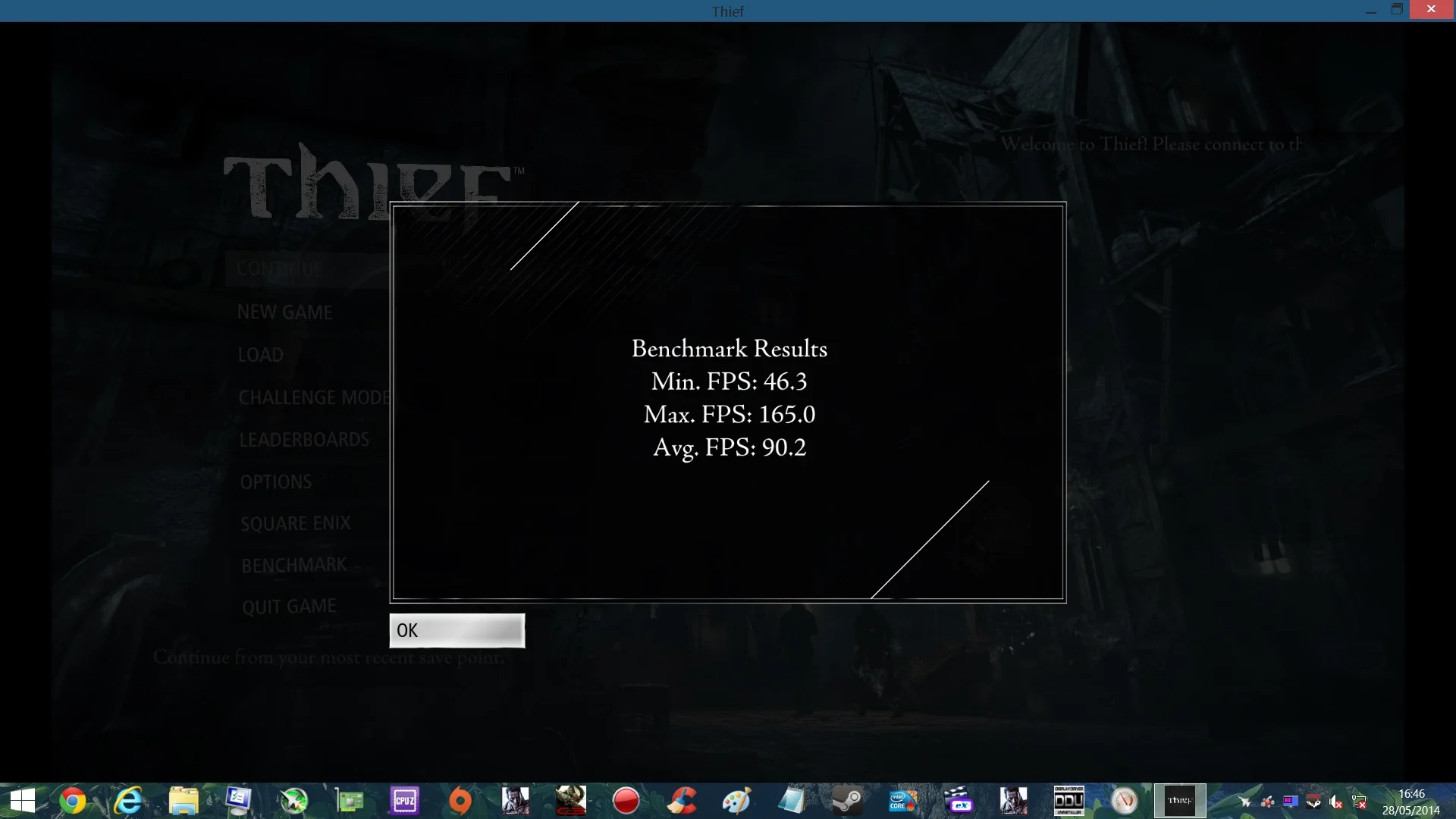Open Internet Explorer from the taskbar

(128, 801)
